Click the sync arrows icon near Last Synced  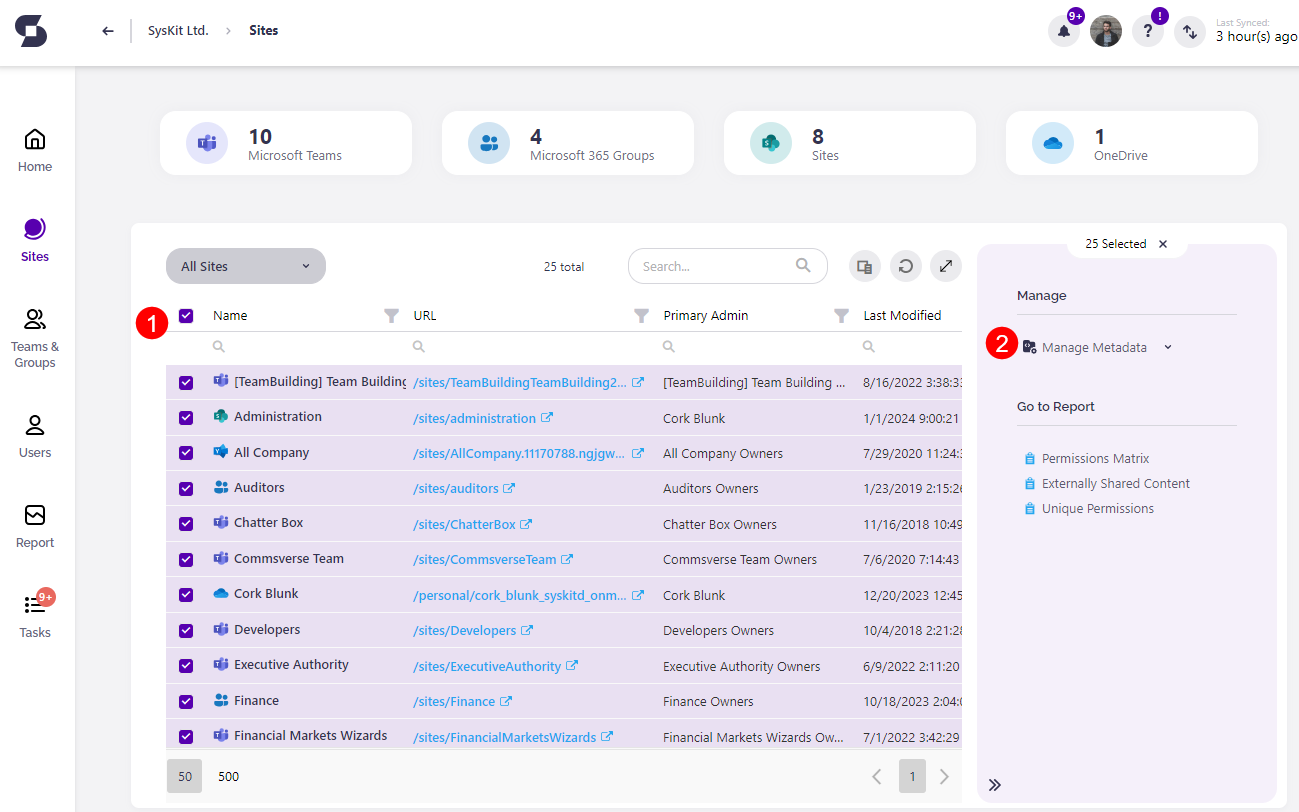(1189, 31)
